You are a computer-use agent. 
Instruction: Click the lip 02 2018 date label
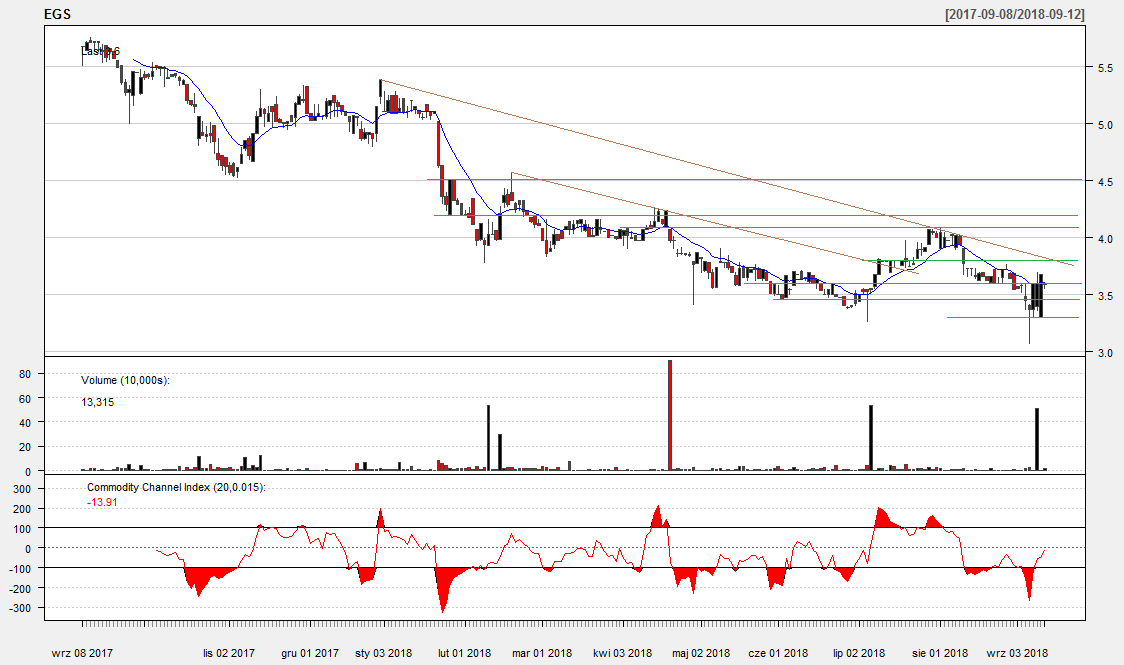click(859, 653)
